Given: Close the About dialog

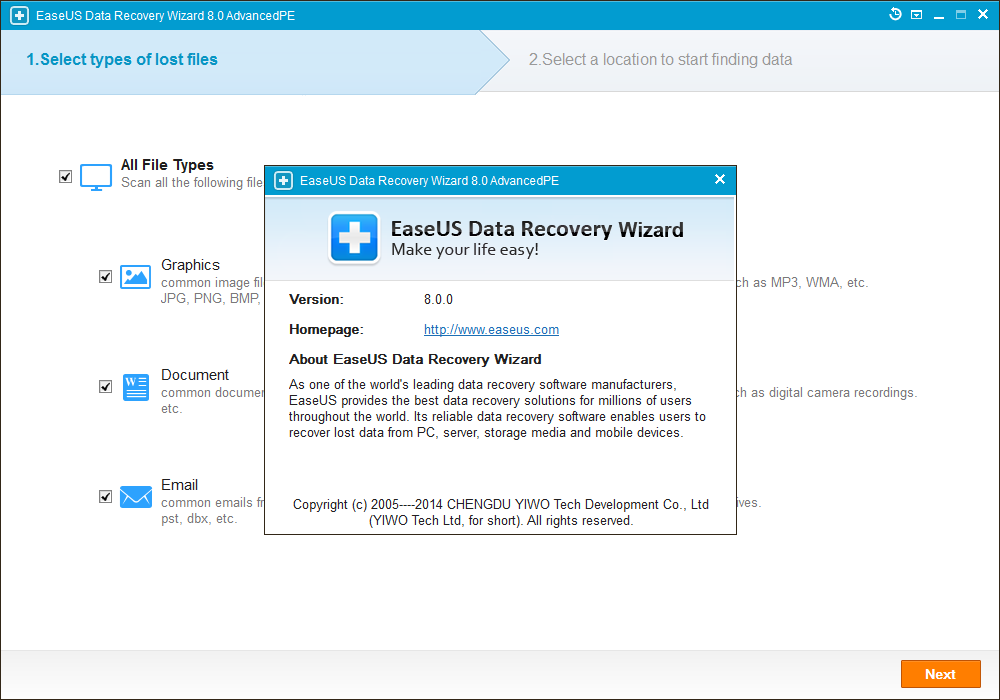Looking at the screenshot, I should [720, 179].
